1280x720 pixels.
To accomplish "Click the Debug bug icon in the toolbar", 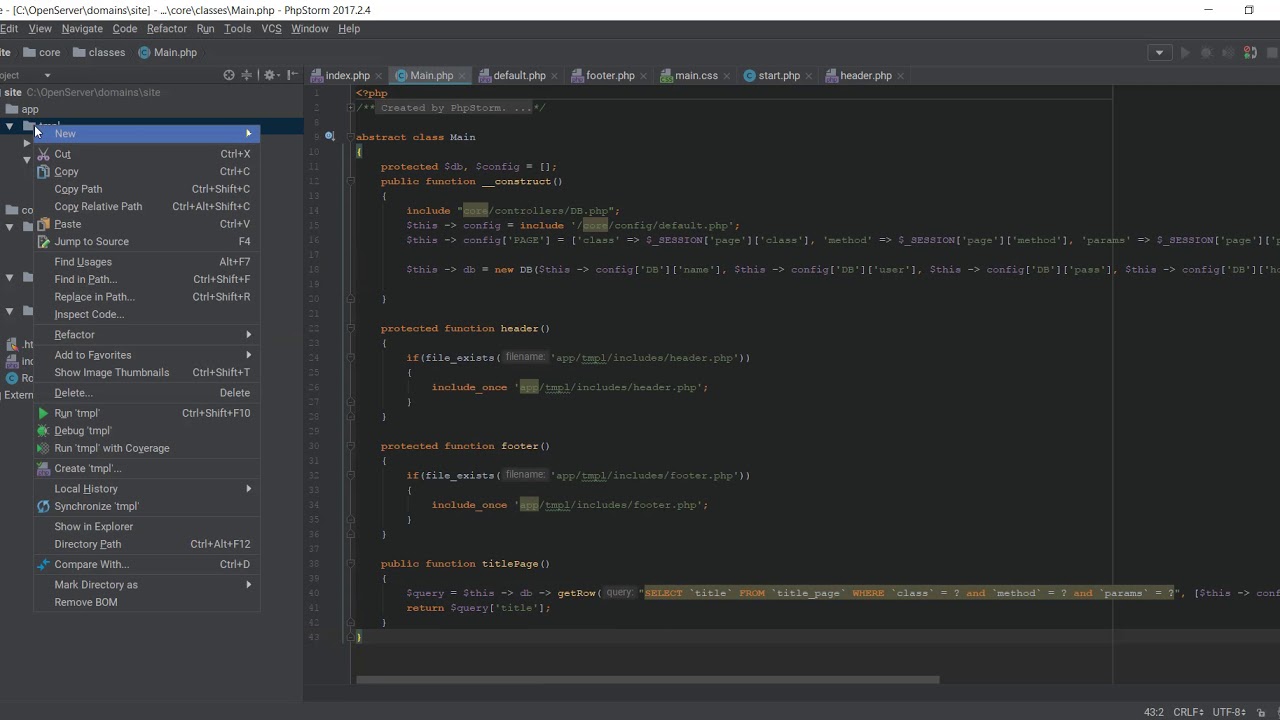I will [x=1206, y=53].
